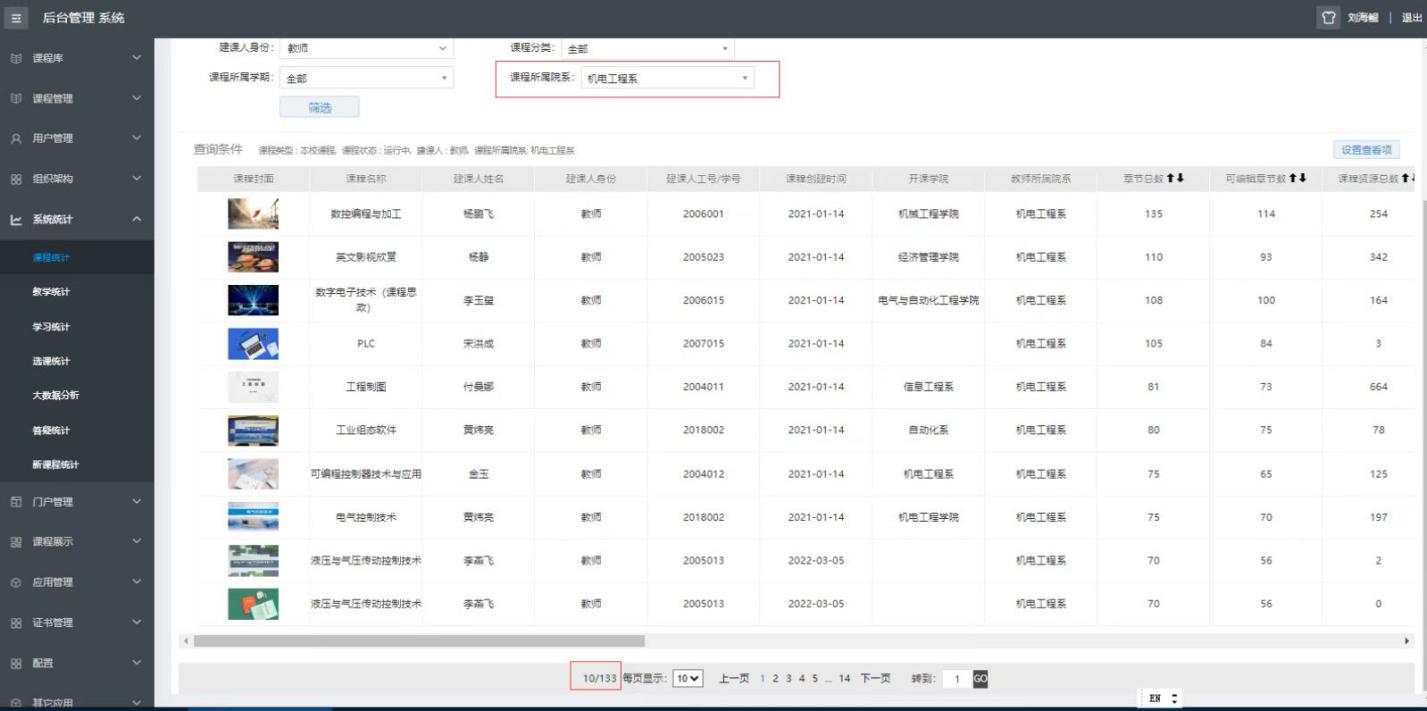
Task: Click the 系统统计 chart icon
Action: coord(16,219)
